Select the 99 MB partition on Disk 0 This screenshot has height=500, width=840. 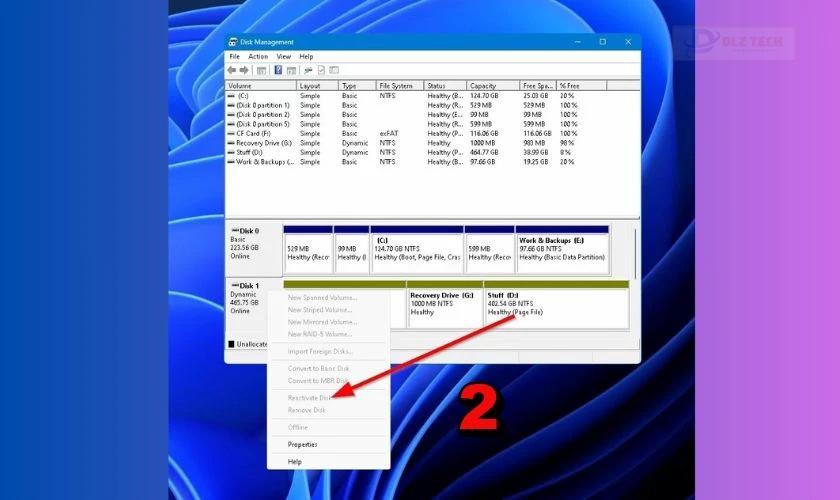click(351, 250)
